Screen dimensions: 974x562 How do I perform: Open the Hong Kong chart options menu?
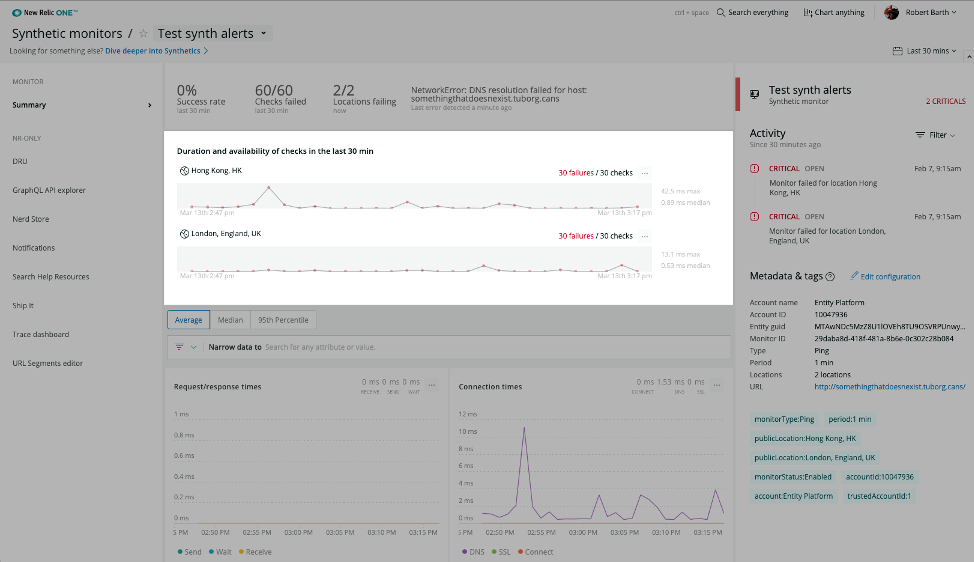click(645, 173)
